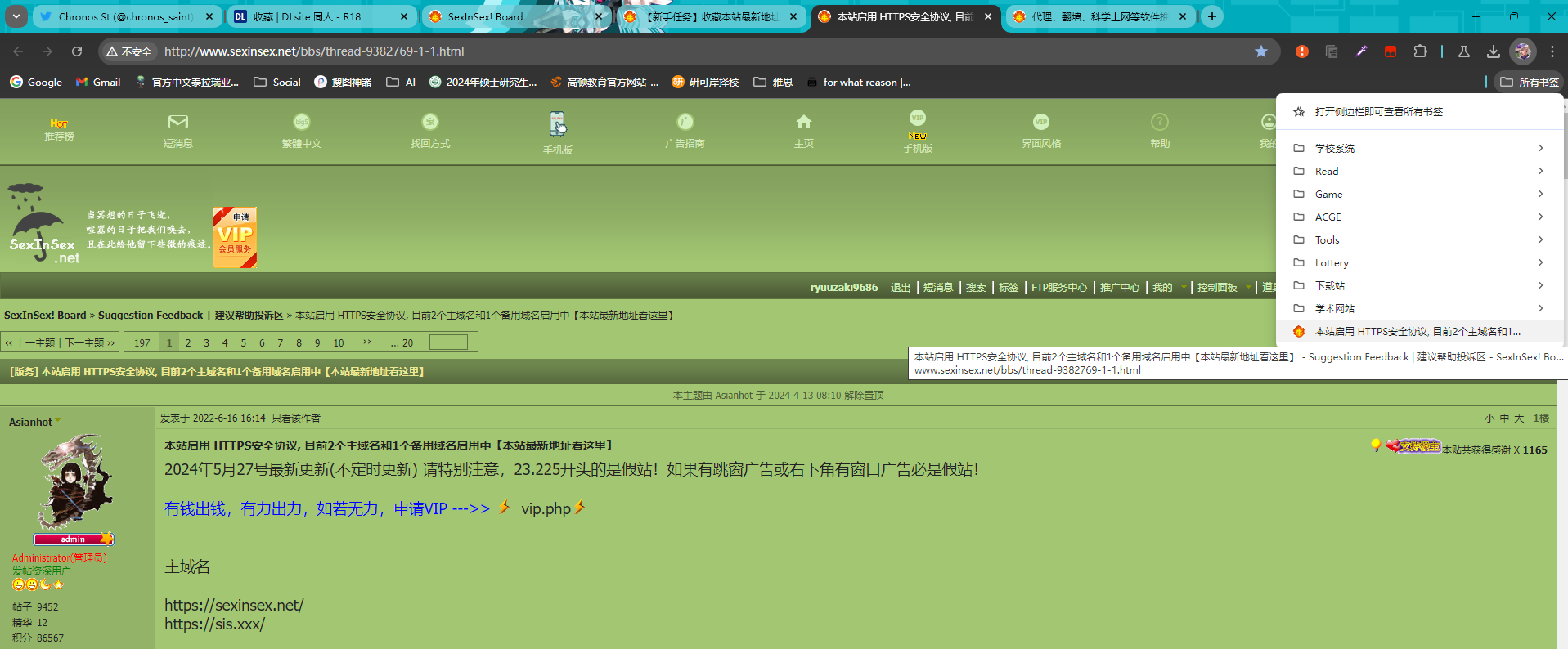
Task: Click 只看该作者 to filter posts
Action: 296,418
